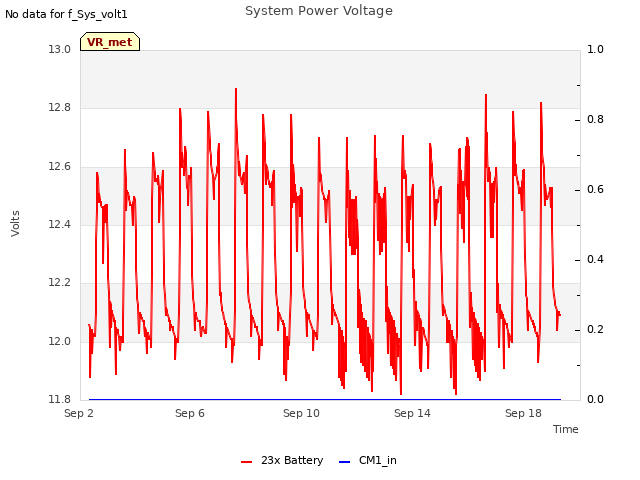Select the blue CM1_in legend swatch
Screen dimensions: 640x480
[x=344, y=462]
